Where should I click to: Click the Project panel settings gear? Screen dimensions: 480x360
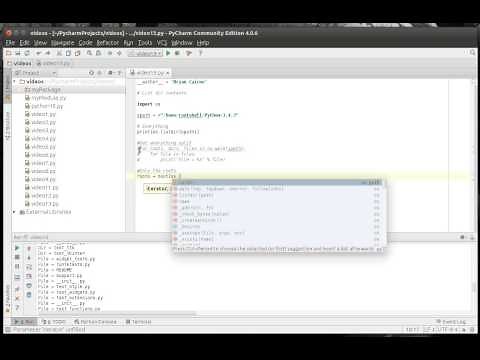(110, 73)
